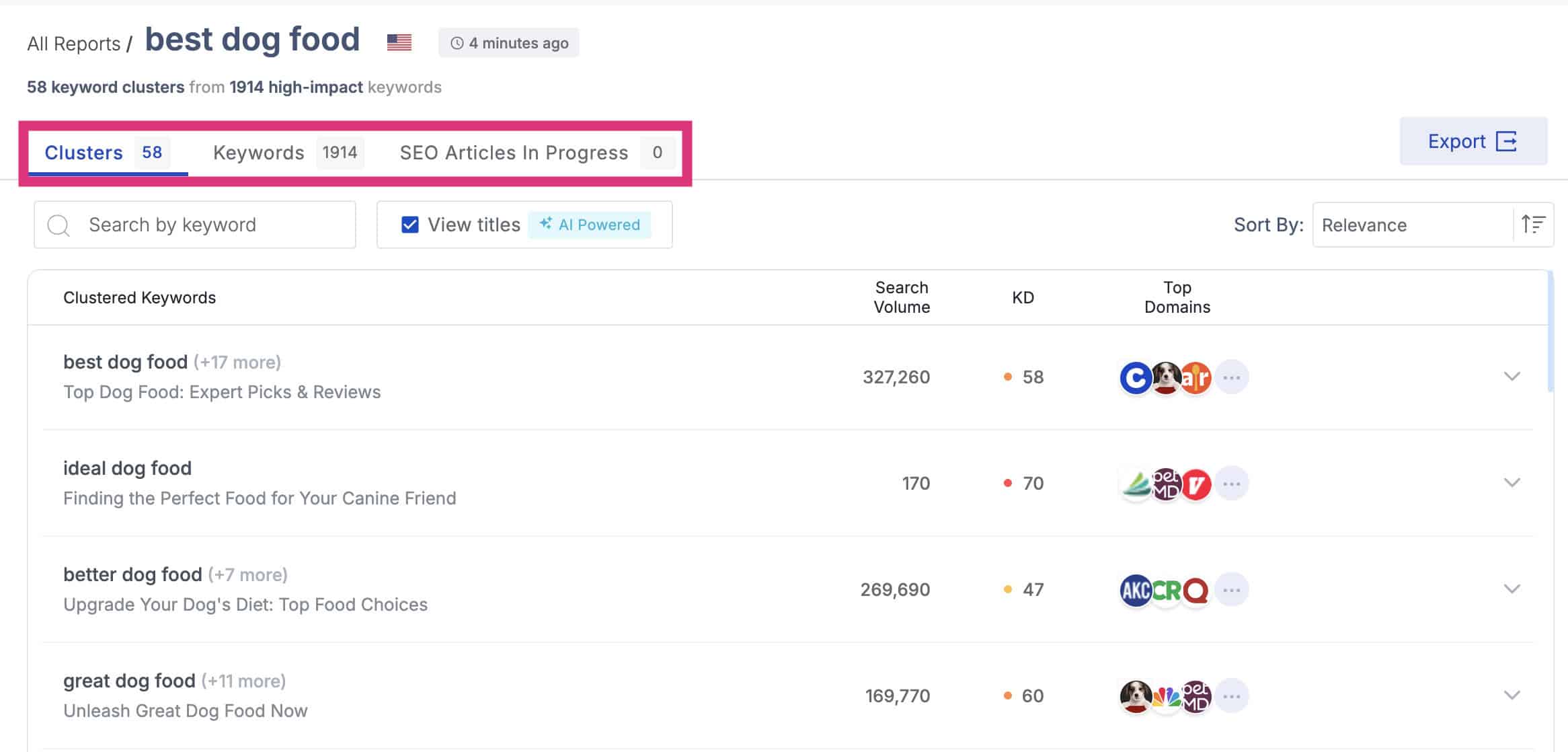Click title 'Top Dog Food: Expert Picks & Reviews'
The height and width of the screenshot is (752, 1568).
222,392
